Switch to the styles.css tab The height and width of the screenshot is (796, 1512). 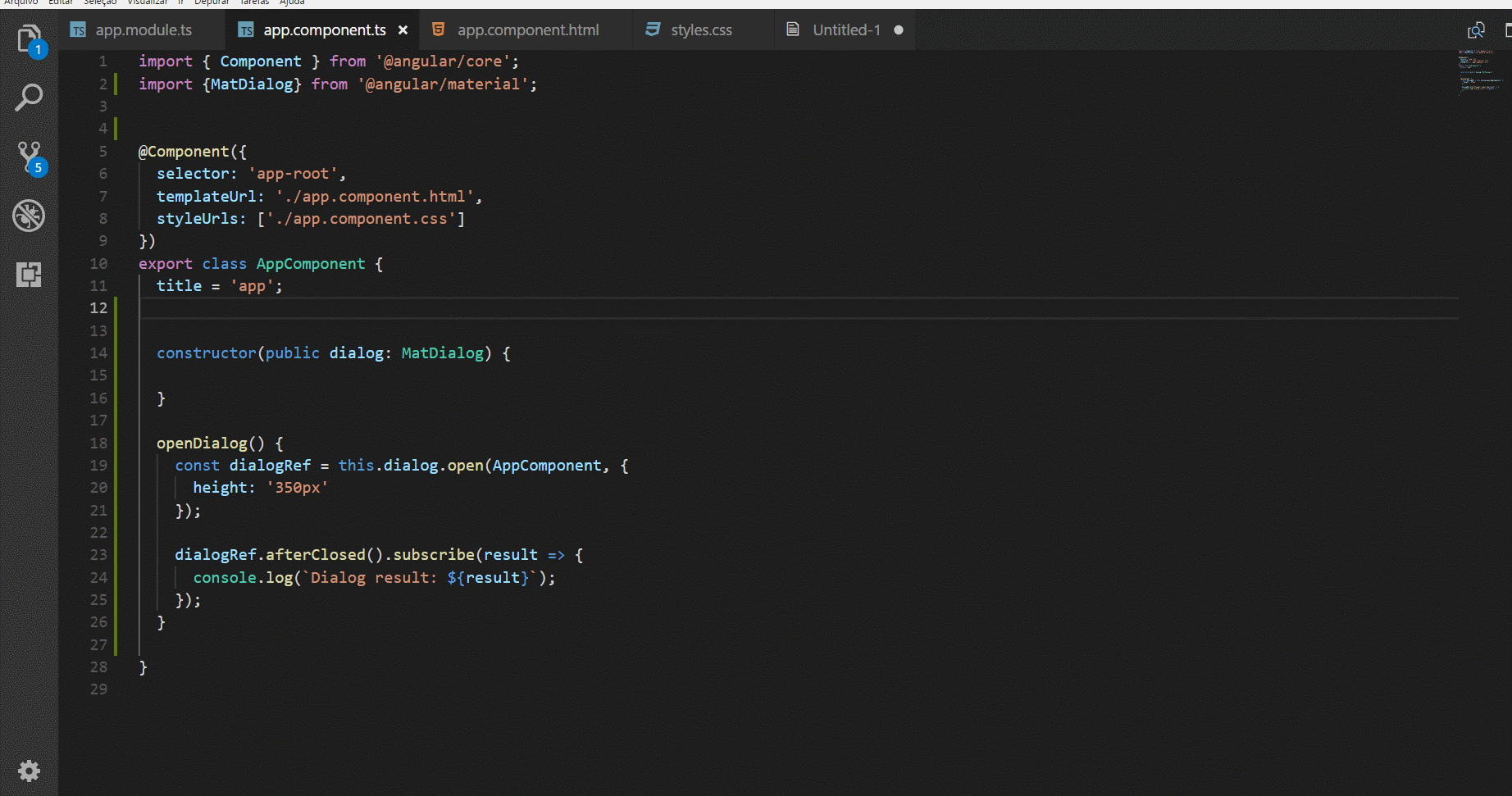tap(703, 30)
